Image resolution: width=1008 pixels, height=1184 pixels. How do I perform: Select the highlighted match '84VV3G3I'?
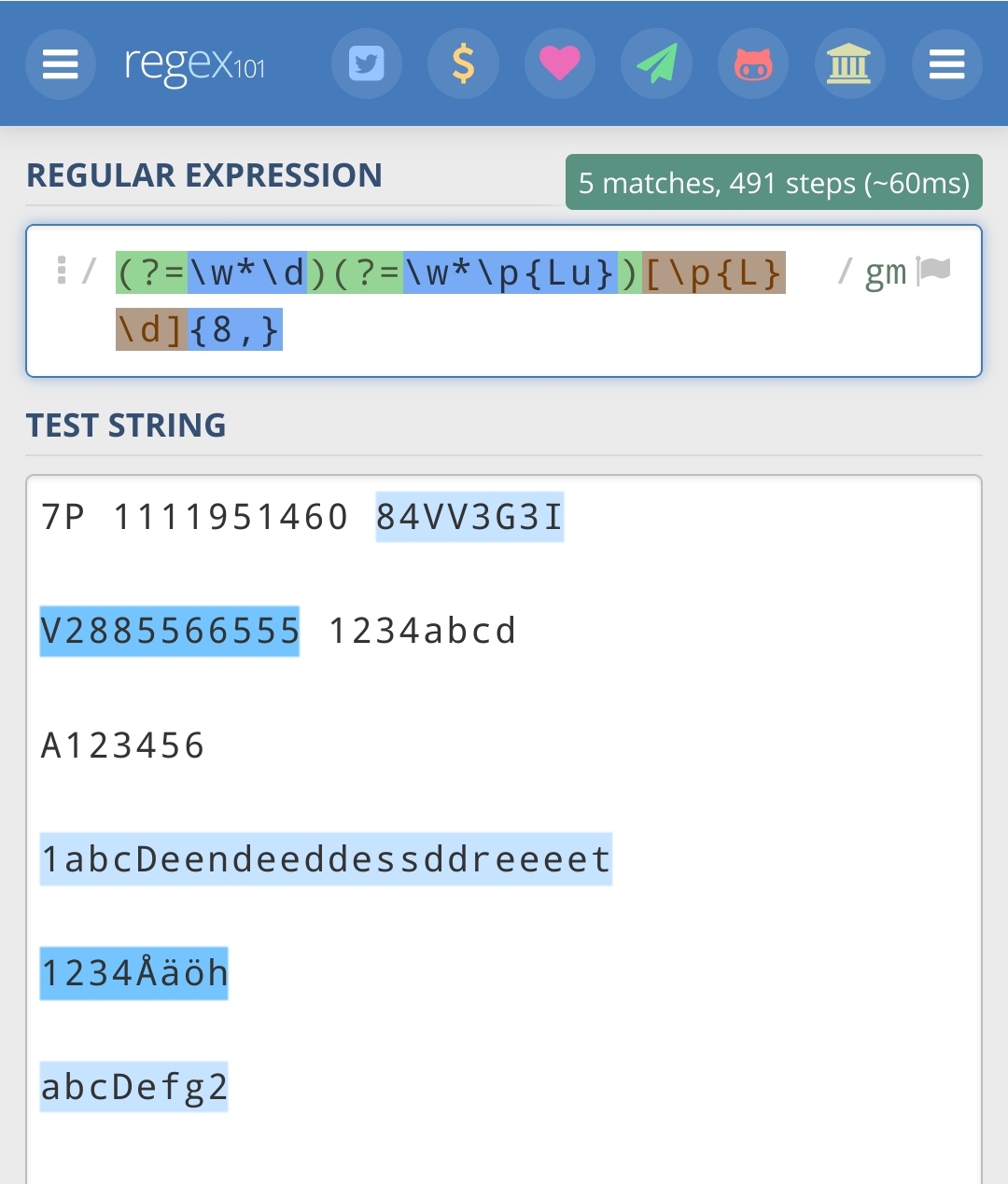(x=469, y=516)
